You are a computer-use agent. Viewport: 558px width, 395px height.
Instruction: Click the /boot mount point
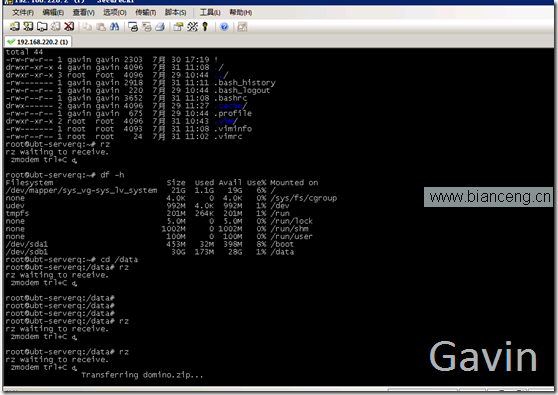(x=282, y=244)
